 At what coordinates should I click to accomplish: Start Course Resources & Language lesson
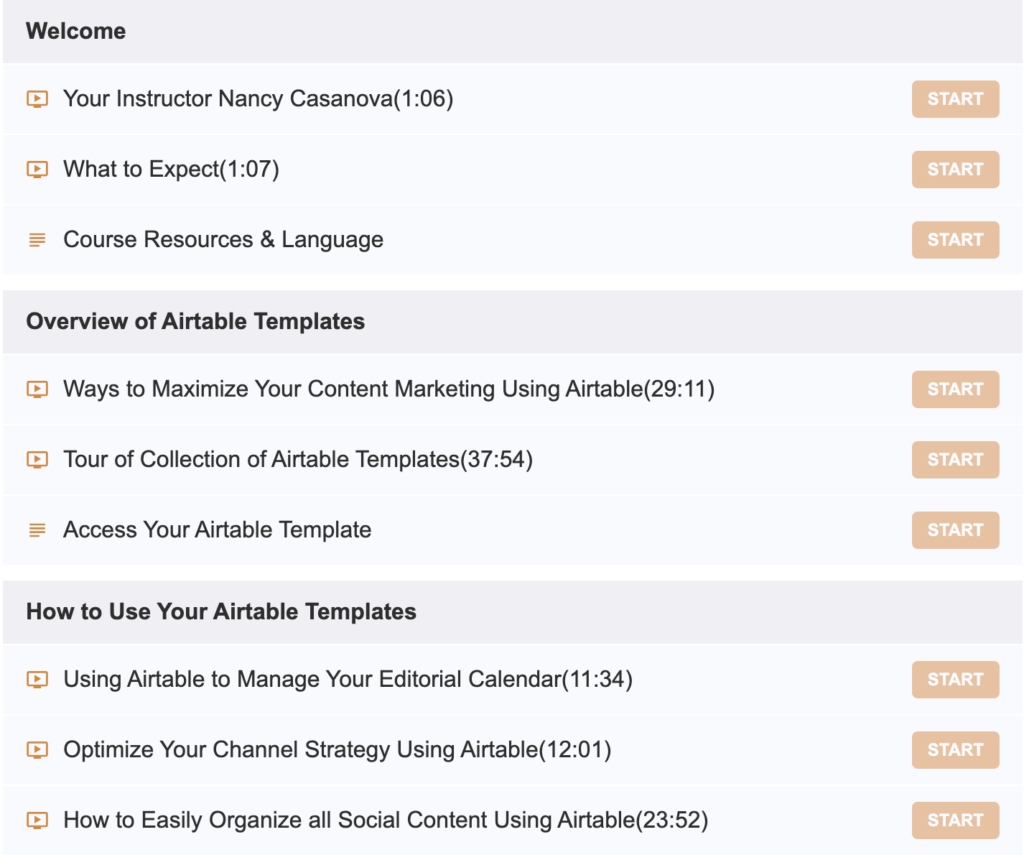point(955,240)
